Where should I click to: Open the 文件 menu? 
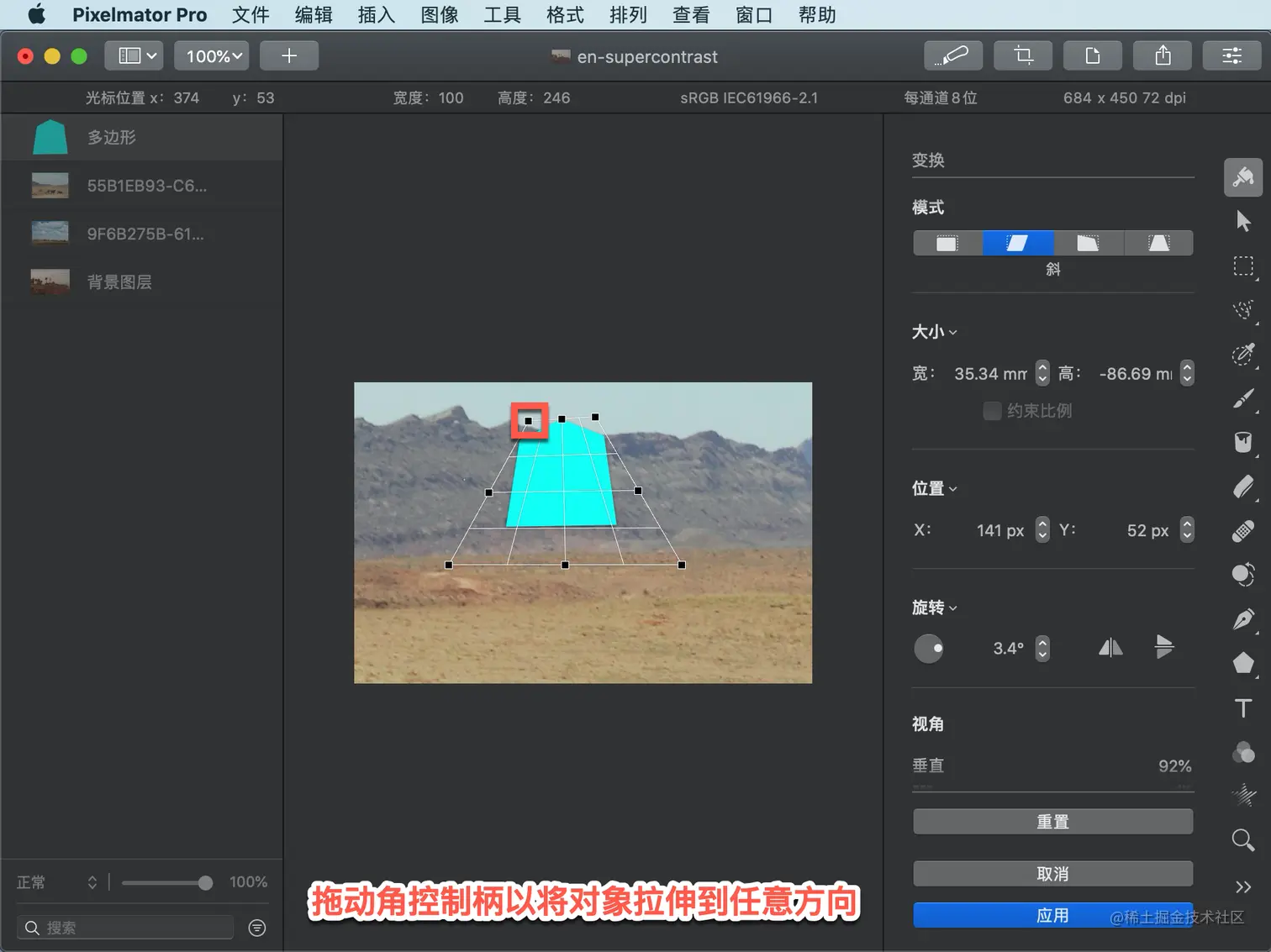251,14
